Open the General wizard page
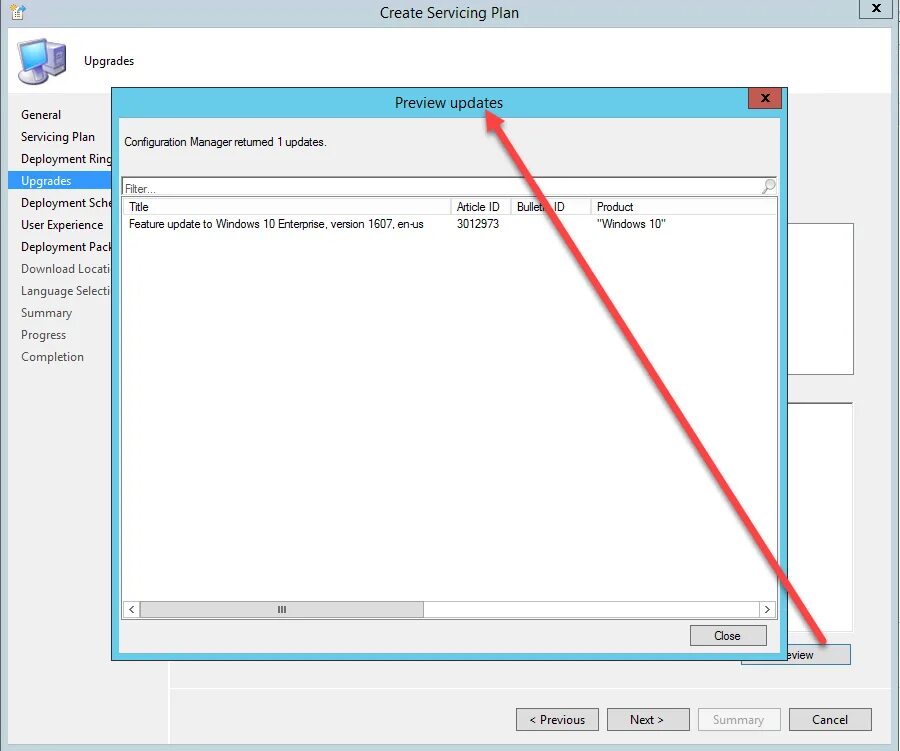This screenshot has height=751, width=900. (41, 115)
